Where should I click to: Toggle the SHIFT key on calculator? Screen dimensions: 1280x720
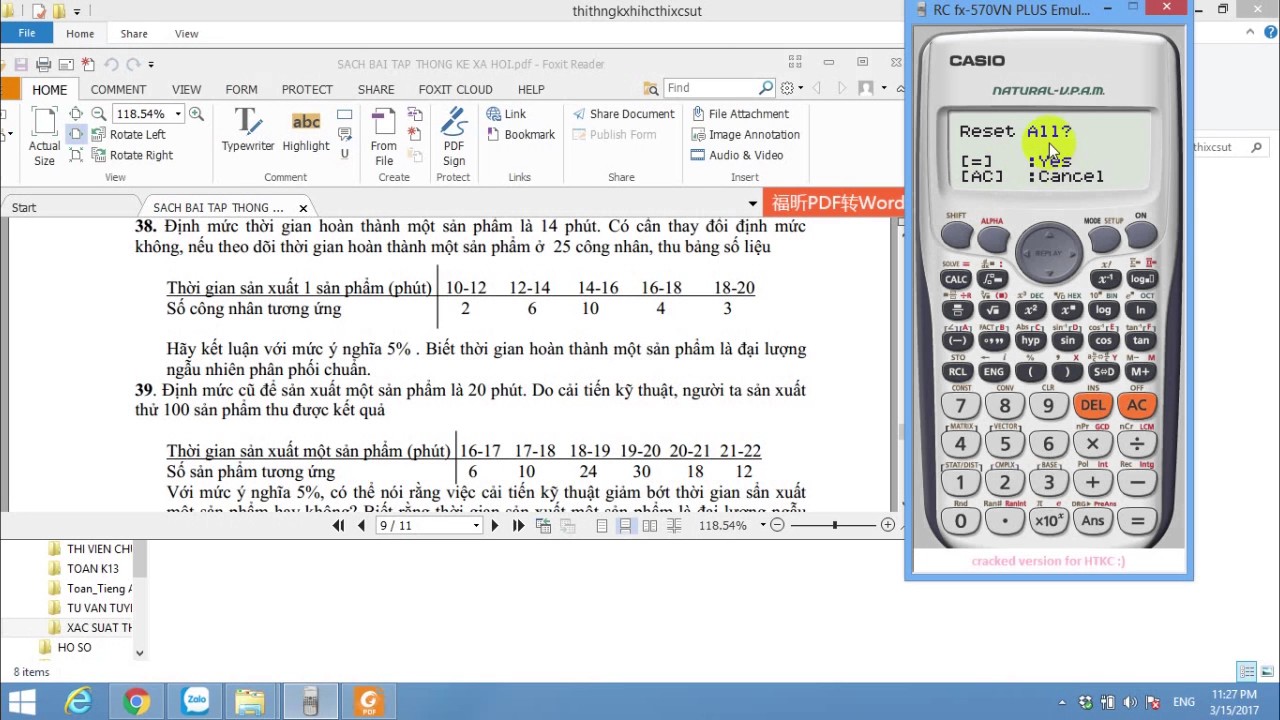pyautogui.click(x=956, y=236)
